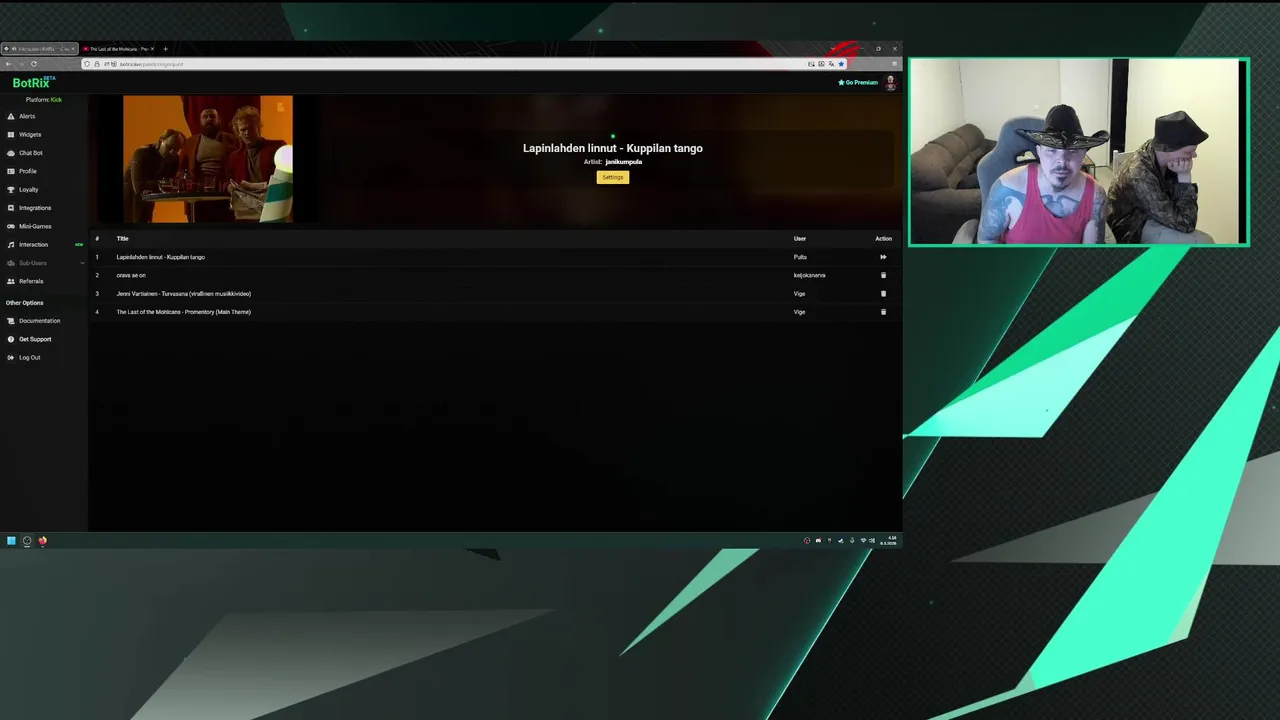
Task: Click the user name Pults in queue
Action: [800, 257]
